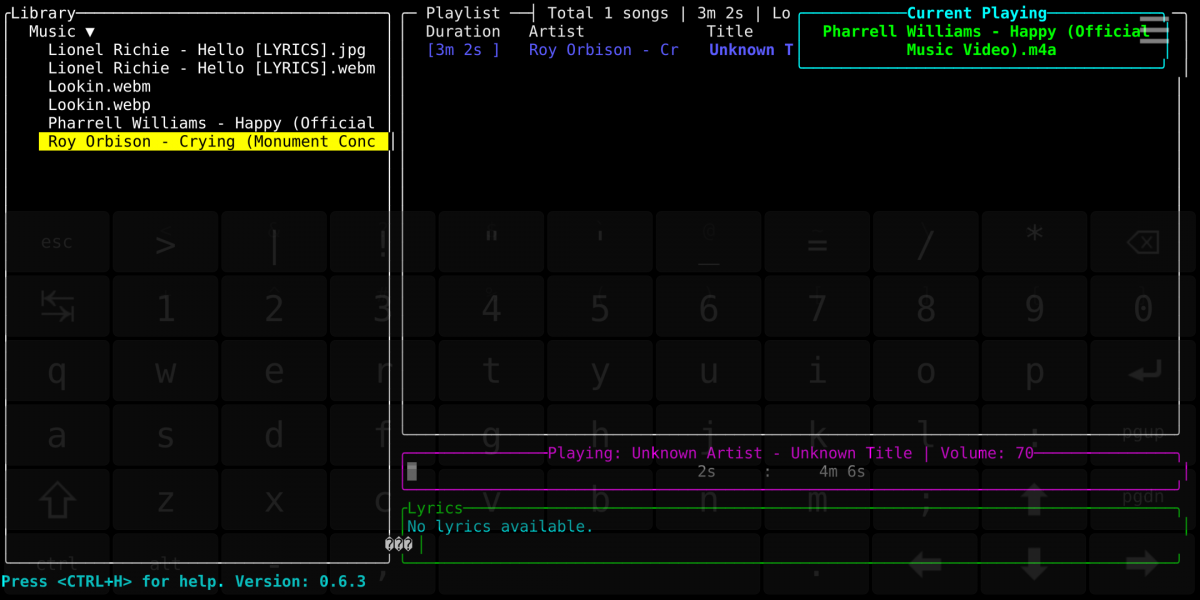The image size is (1200, 600).
Task: Collapse the Music folder in Library
Action: 62,32
